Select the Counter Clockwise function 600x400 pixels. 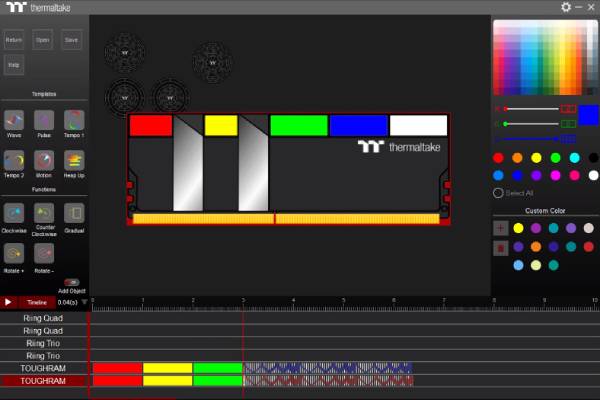click(44, 213)
